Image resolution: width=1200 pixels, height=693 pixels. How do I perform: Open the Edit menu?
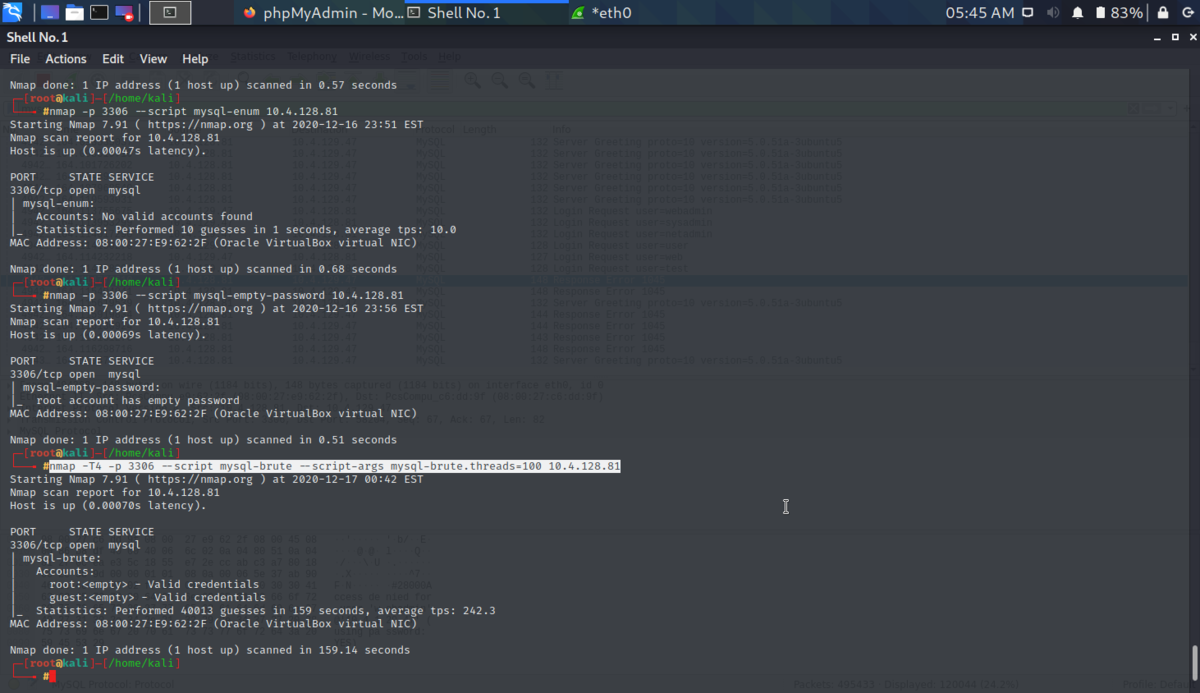113,59
